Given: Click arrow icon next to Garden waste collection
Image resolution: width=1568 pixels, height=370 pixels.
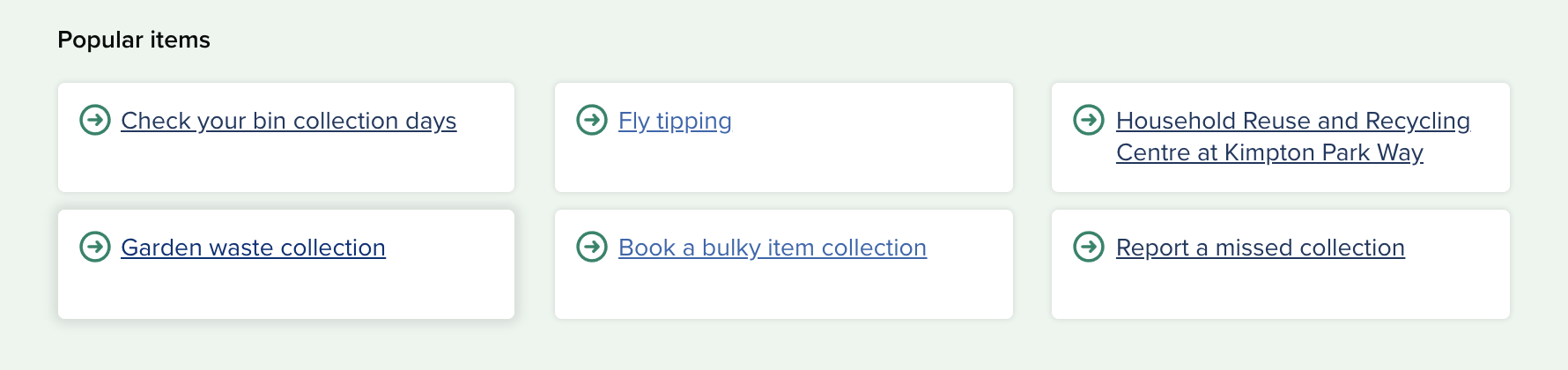Looking at the screenshot, I should tap(95, 246).
